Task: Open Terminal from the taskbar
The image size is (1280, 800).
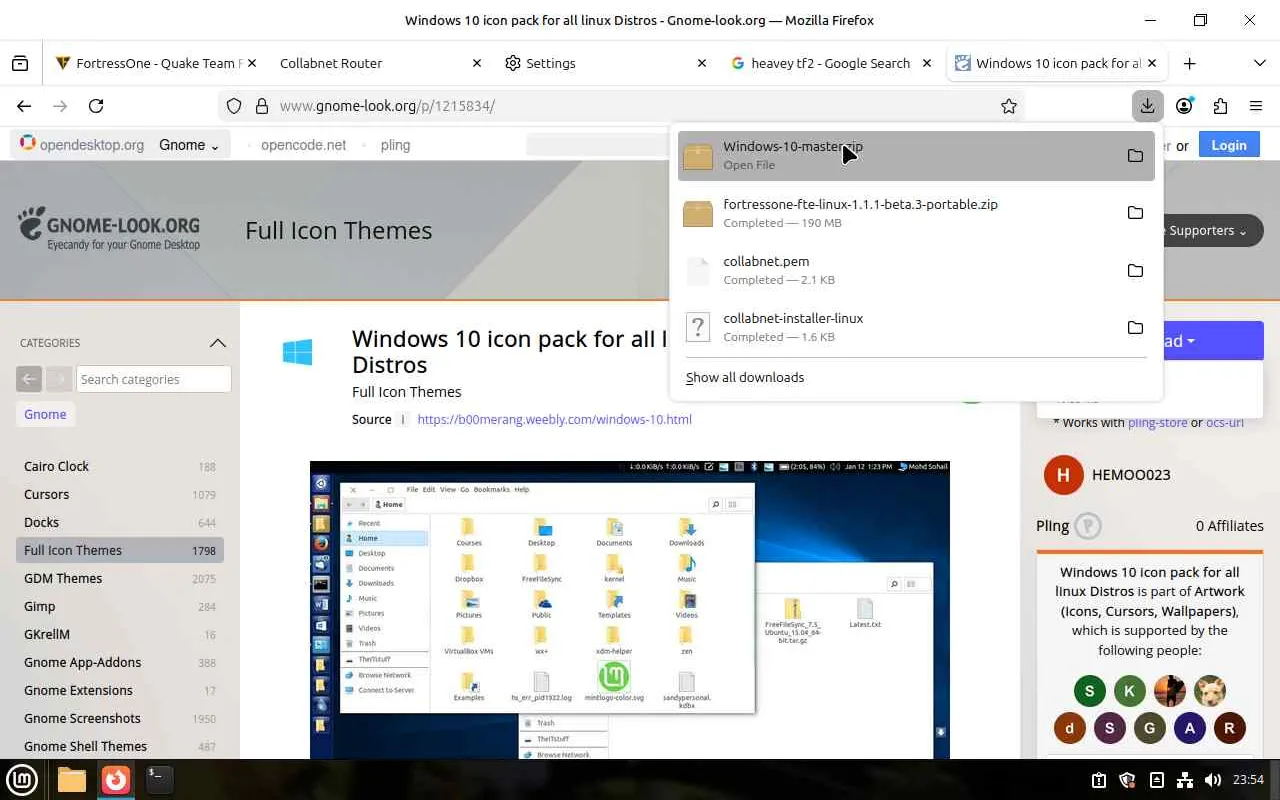Action: pos(159,779)
